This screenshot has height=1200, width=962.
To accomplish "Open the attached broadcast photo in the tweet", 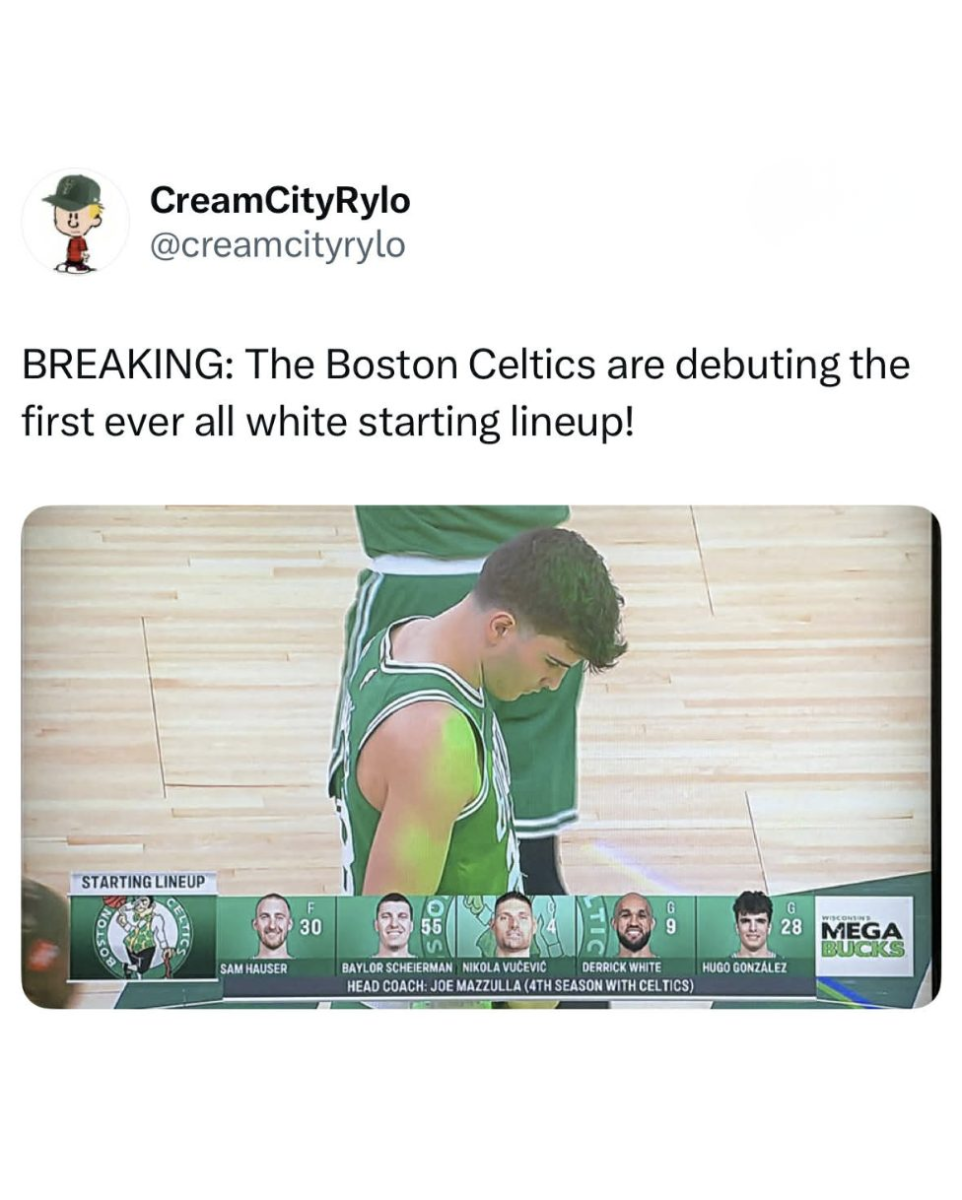I will pyautogui.click(x=481, y=757).
